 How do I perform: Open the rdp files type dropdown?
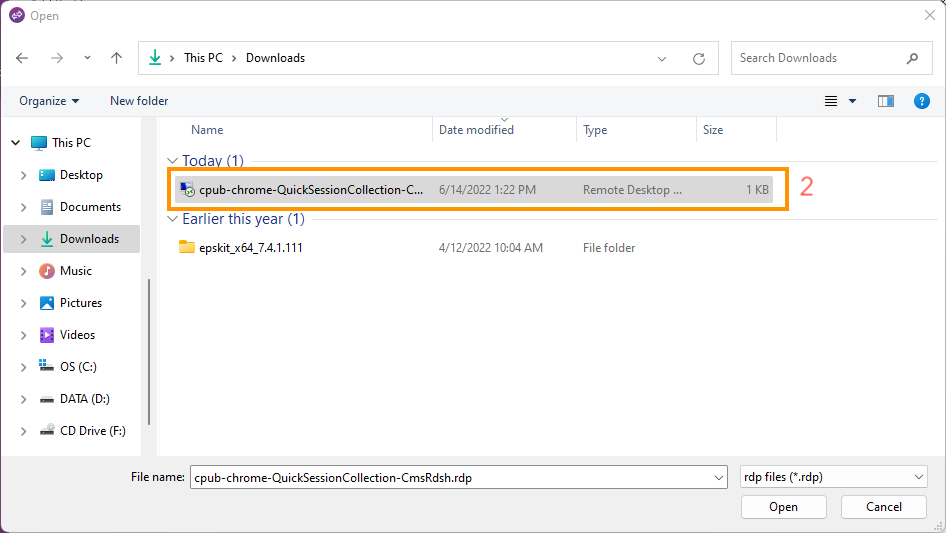point(833,477)
